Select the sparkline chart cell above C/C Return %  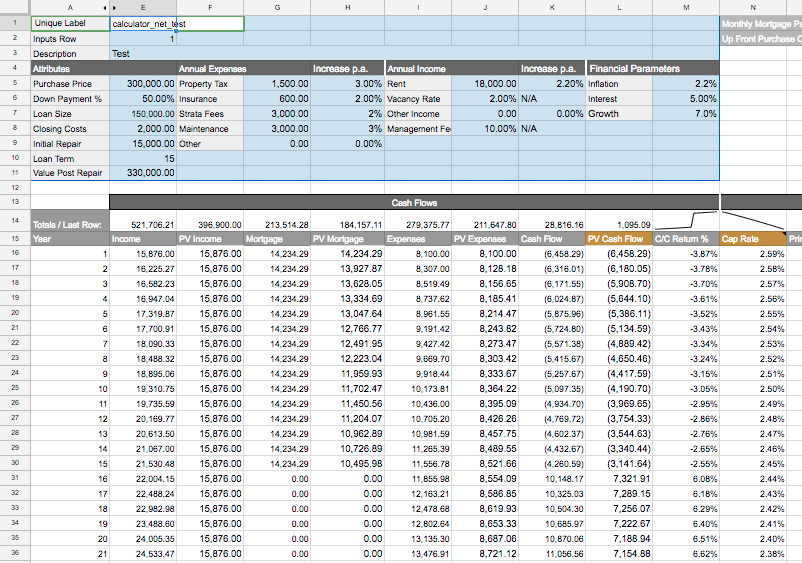[686, 220]
